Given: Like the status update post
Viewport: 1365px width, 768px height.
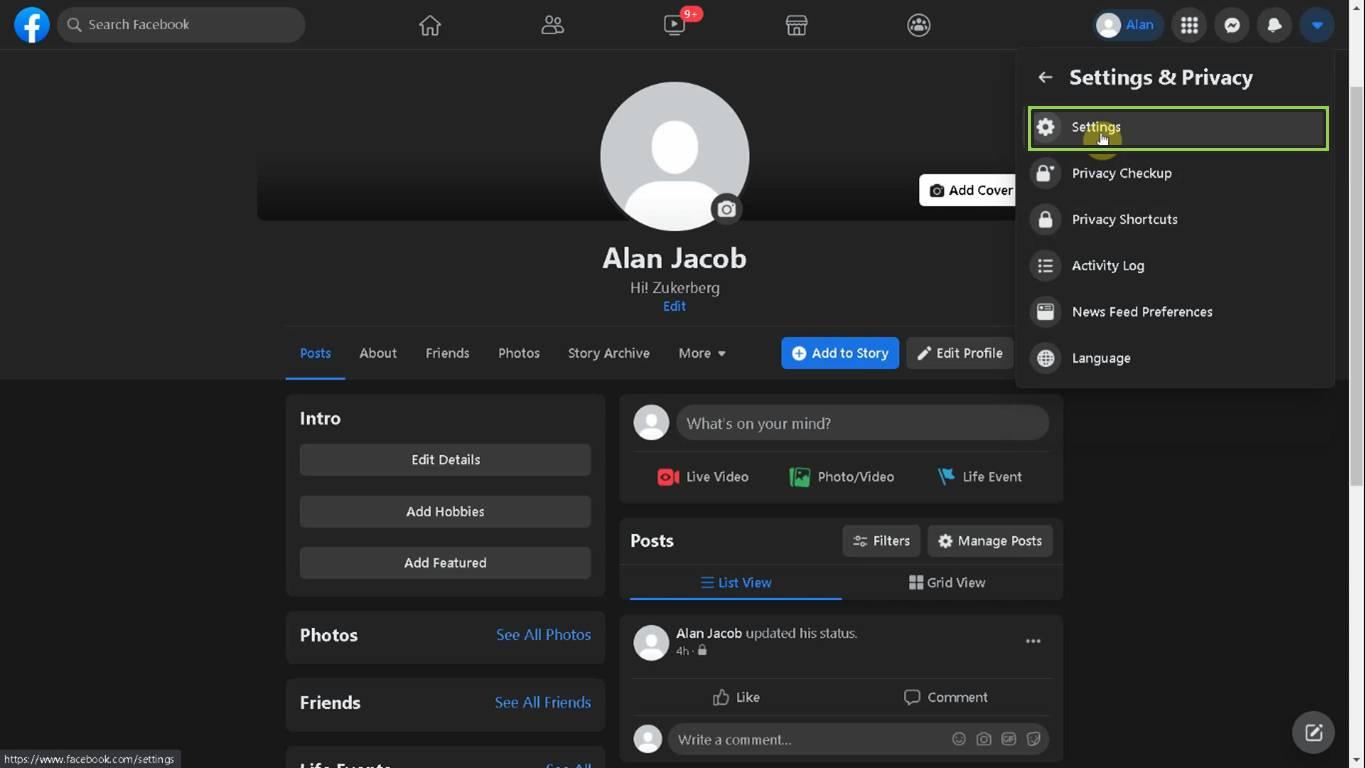Looking at the screenshot, I should pyautogui.click(x=736, y=697).
